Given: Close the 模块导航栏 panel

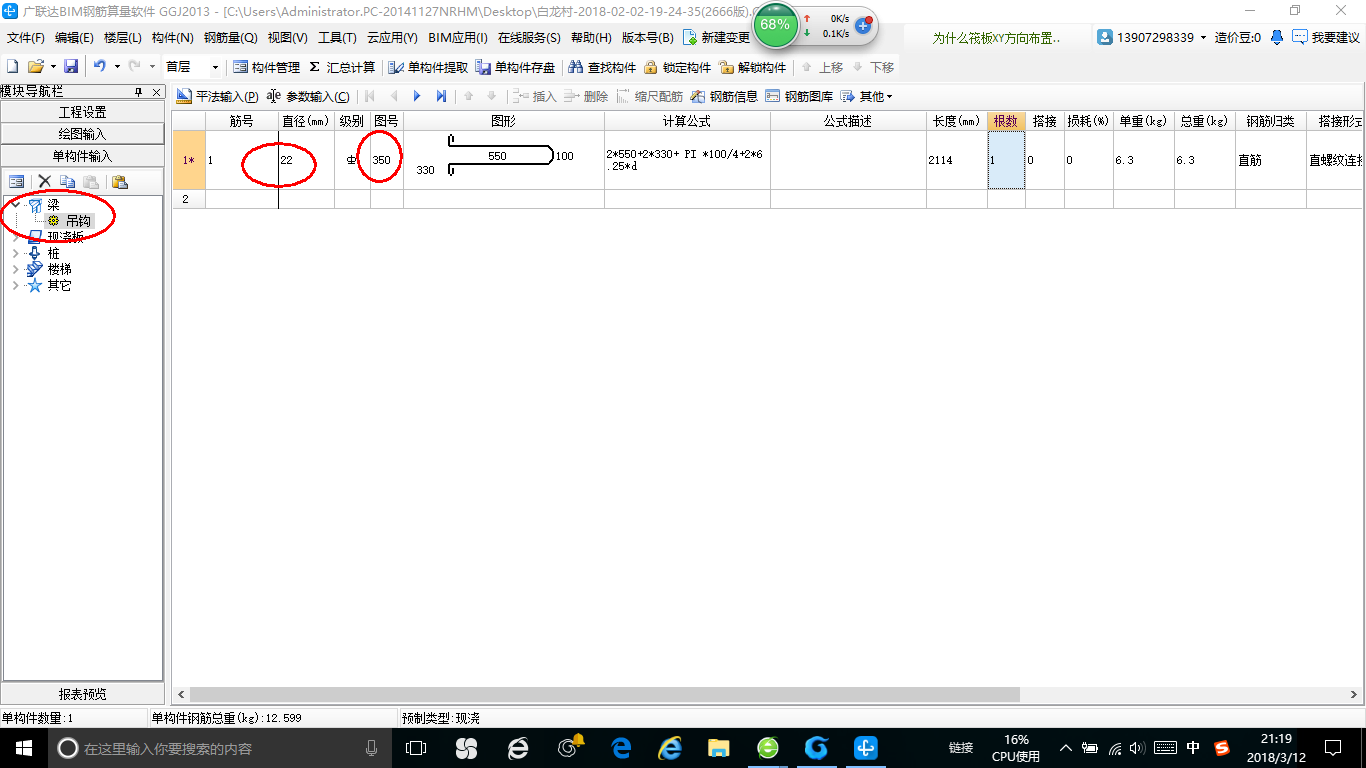Looking at the screenshot, I should pyautogui.click(x=156, y=91).
